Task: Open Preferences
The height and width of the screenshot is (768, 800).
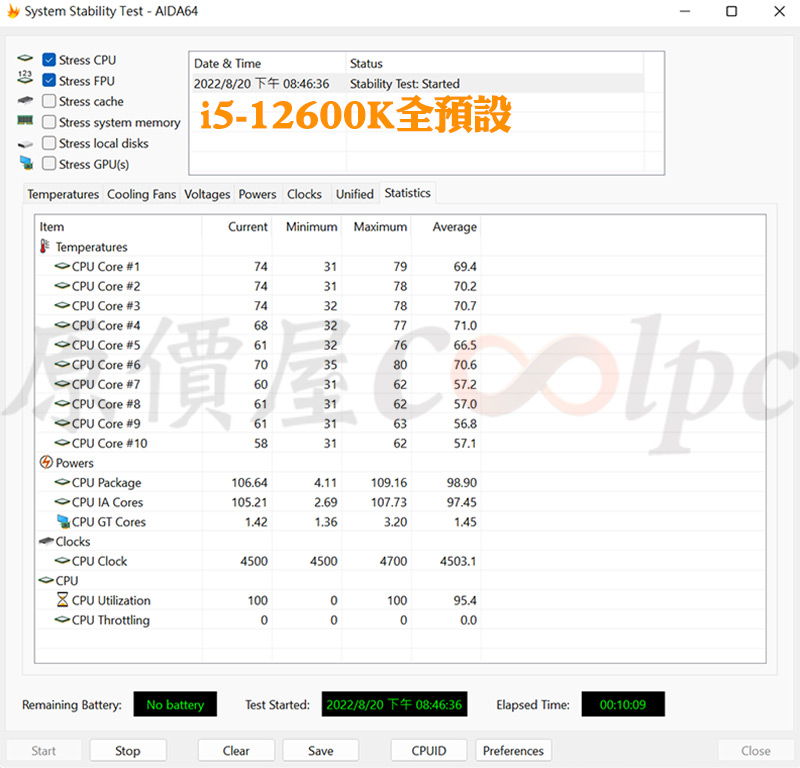Action: 513,750
